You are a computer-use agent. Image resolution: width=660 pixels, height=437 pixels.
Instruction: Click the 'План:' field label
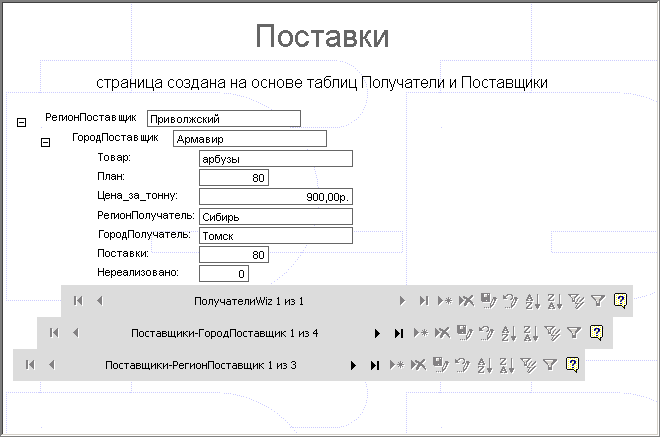pos(111,176)
